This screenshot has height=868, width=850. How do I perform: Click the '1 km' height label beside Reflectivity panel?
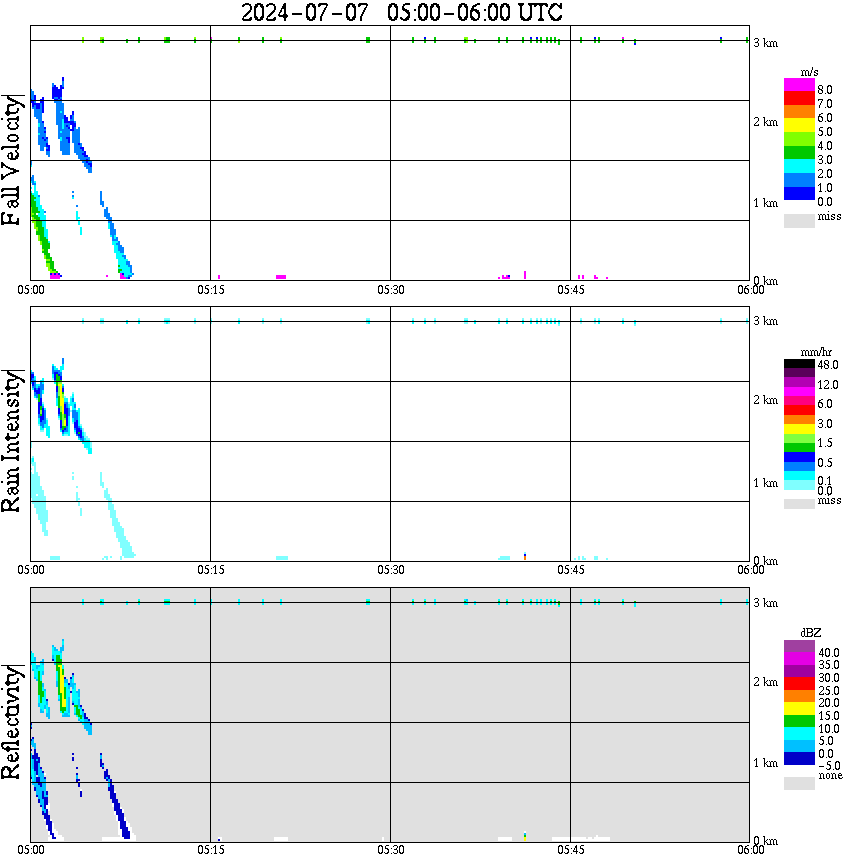pos(765,763)
